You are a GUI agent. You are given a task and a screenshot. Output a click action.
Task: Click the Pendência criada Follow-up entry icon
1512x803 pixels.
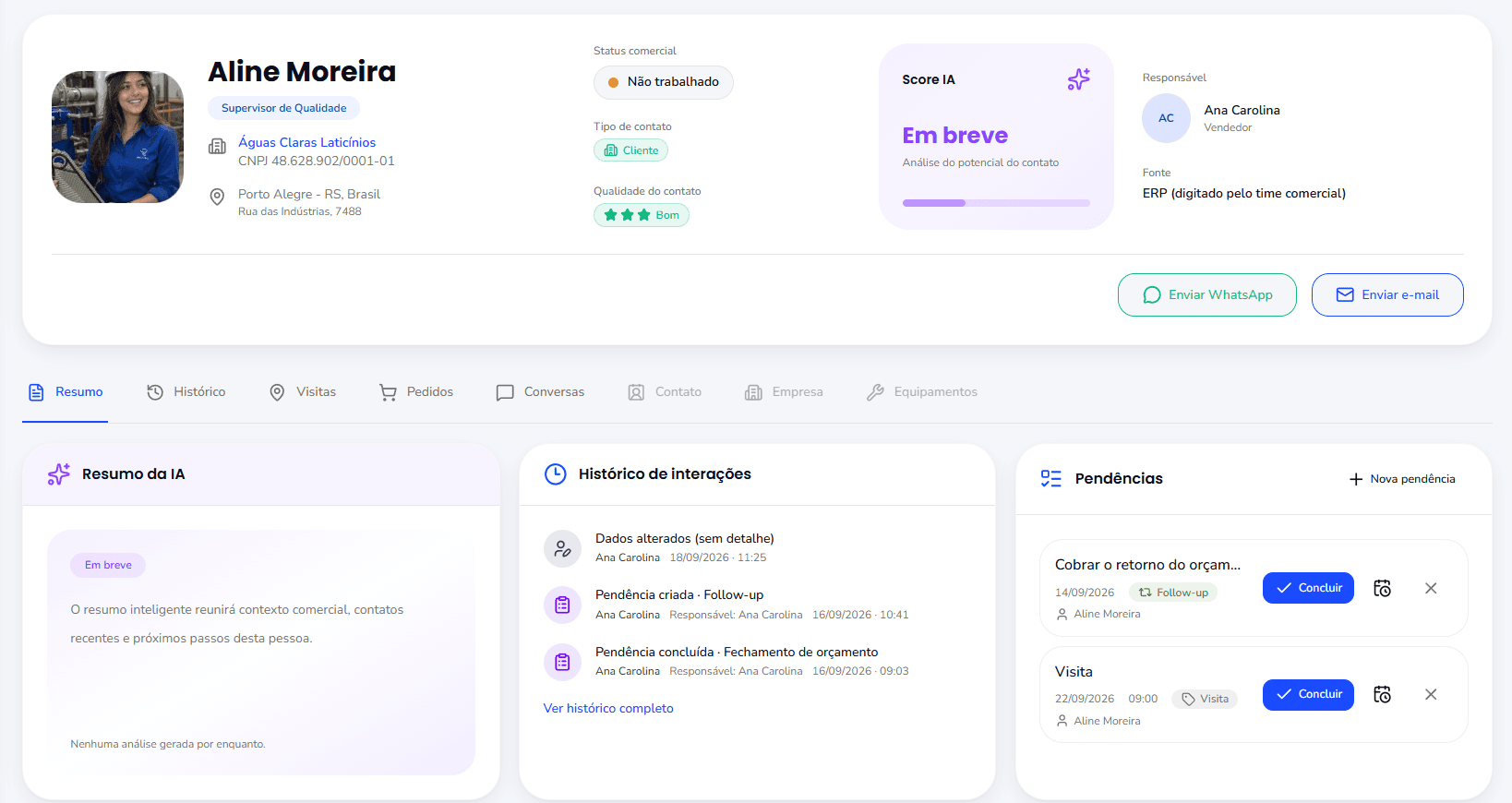pyautogui.click(x=562, y=605)
